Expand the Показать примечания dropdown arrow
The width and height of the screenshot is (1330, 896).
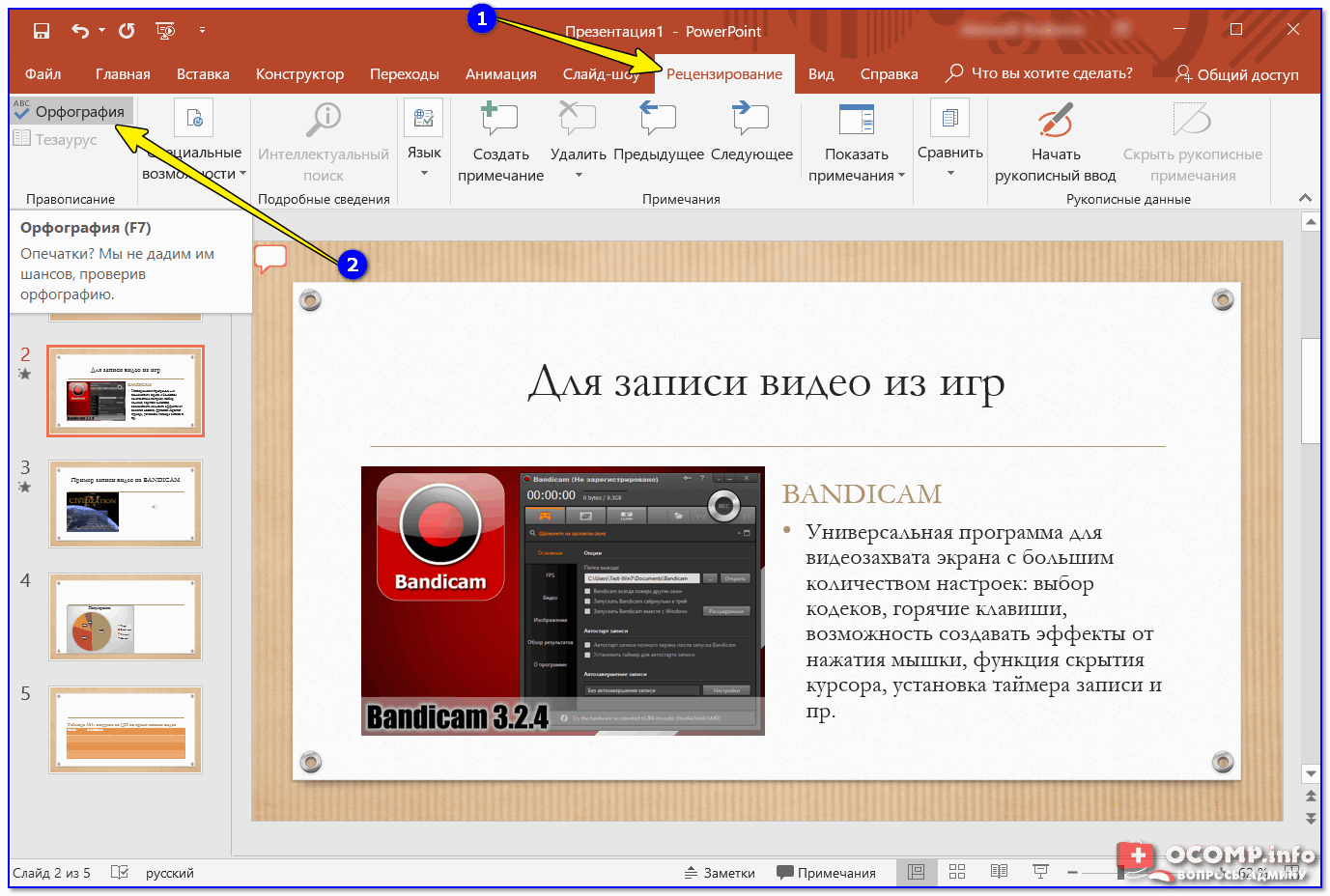902,175
